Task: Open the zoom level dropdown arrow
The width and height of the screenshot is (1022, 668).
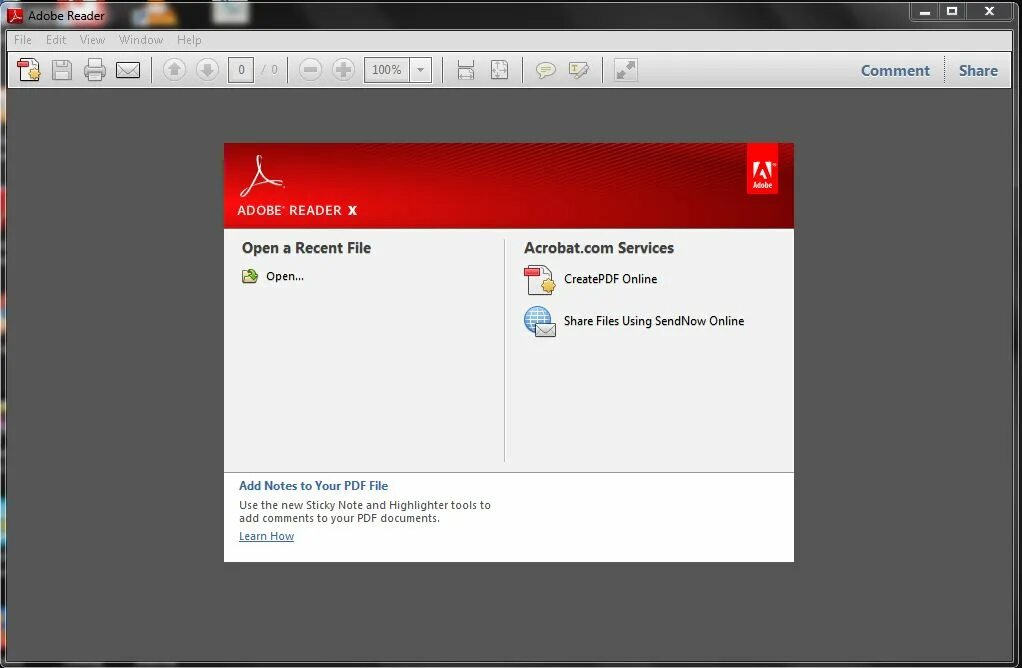Action: (x=421, y=70)
